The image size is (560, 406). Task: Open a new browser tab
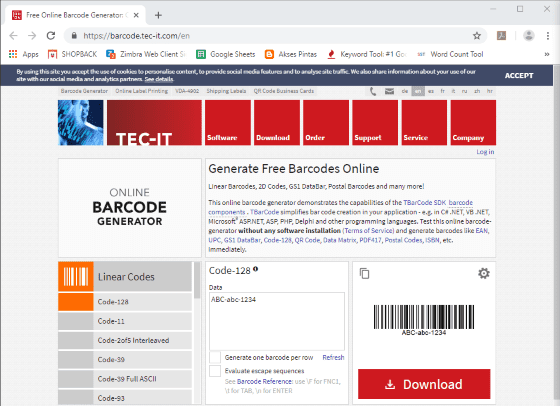coord(158,15)
